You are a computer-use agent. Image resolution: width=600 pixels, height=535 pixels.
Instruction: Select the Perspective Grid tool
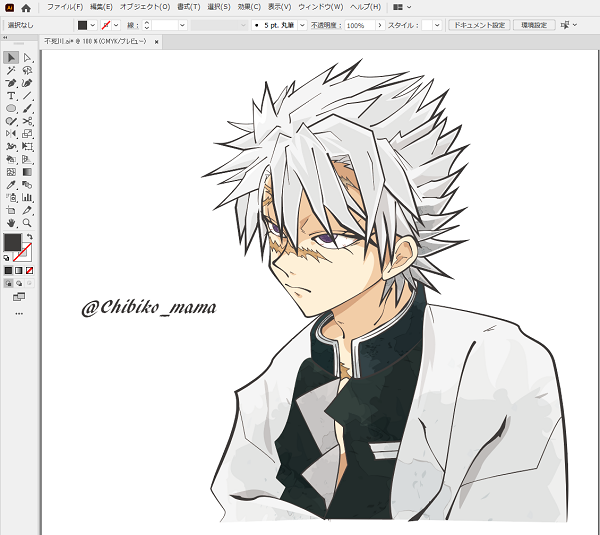point(27,159)
